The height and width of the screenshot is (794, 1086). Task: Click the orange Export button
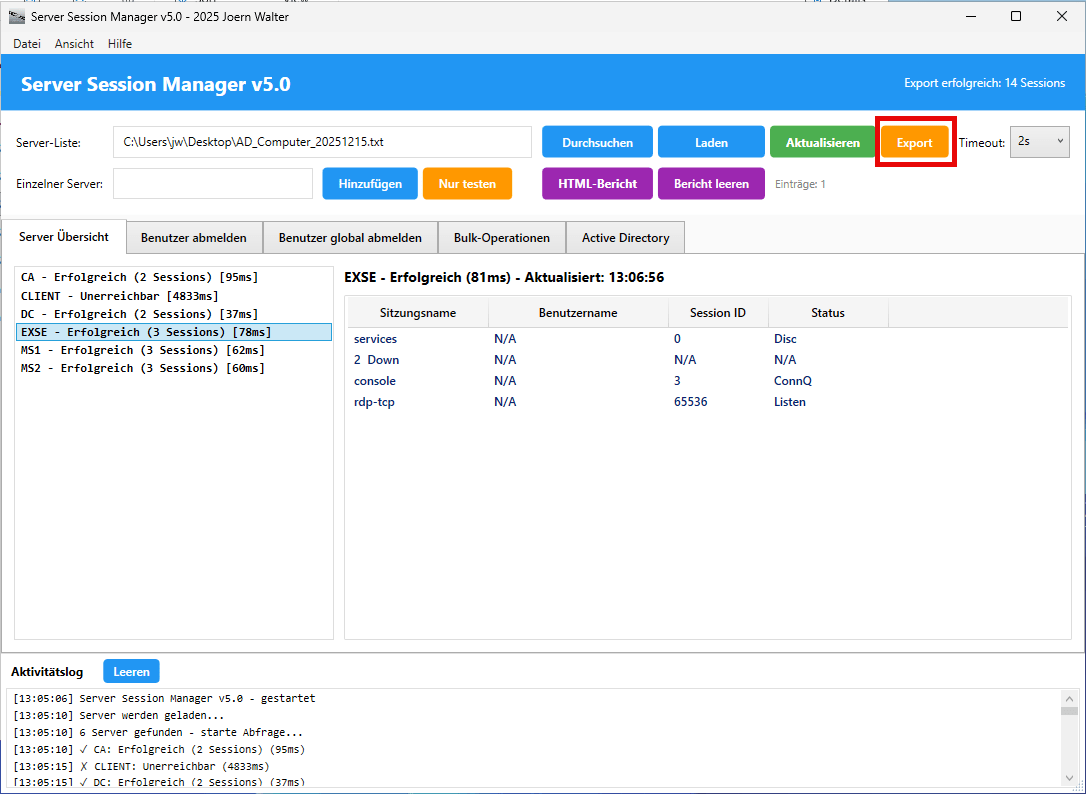(x=914, y=143)
